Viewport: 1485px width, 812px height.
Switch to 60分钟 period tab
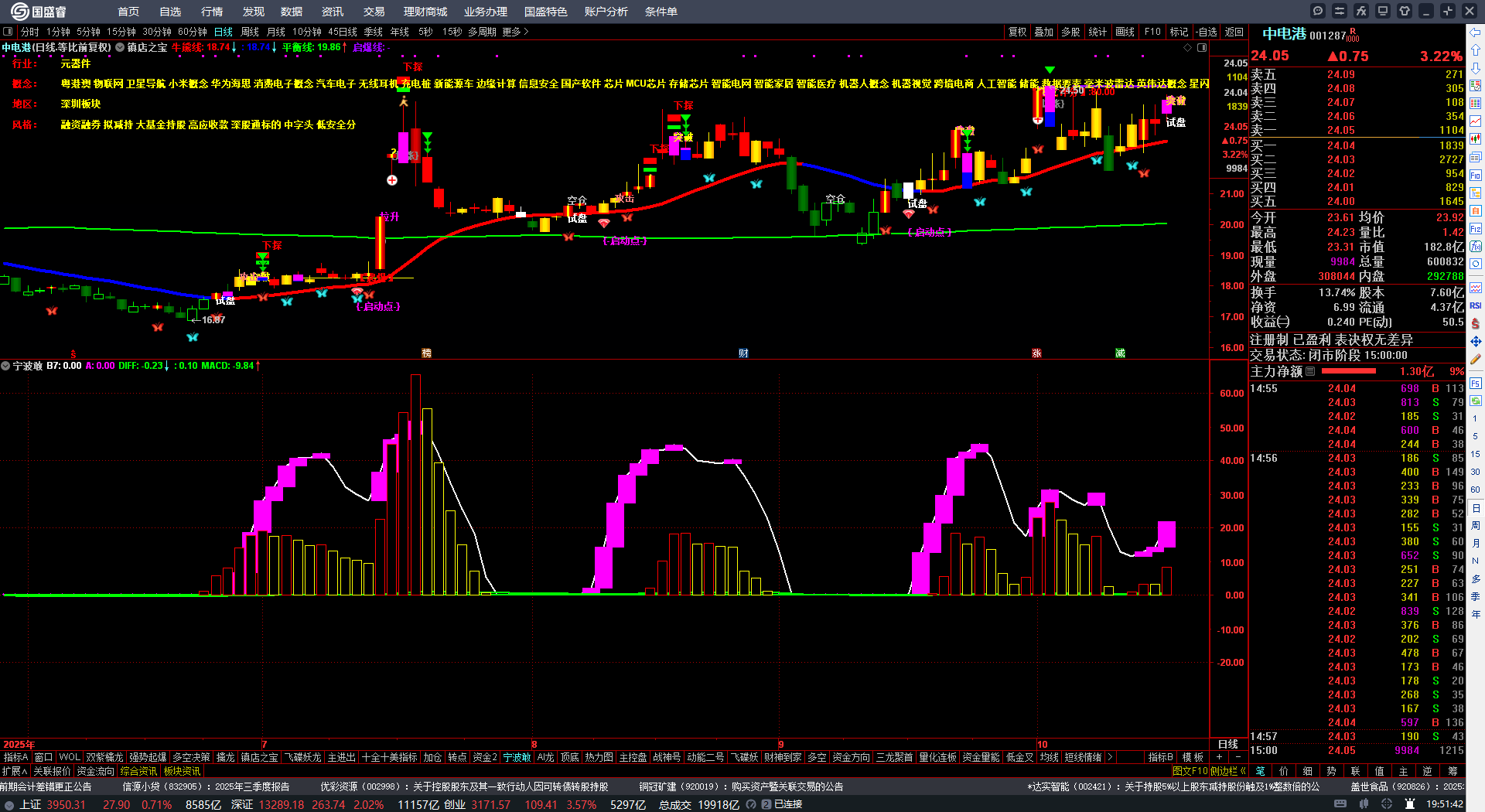click(193, 32)
